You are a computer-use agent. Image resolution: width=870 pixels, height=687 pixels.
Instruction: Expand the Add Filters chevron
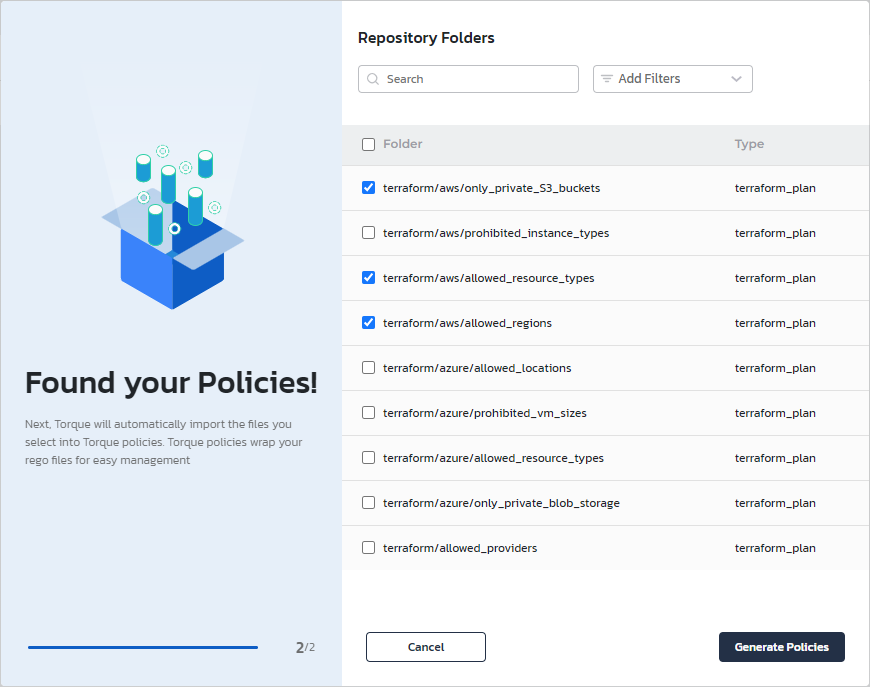tap(737, 79)
